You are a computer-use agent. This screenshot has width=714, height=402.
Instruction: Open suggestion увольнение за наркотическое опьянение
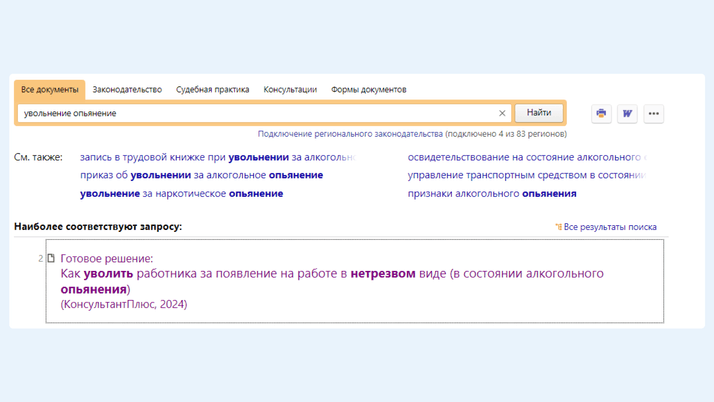click(181, 193)
